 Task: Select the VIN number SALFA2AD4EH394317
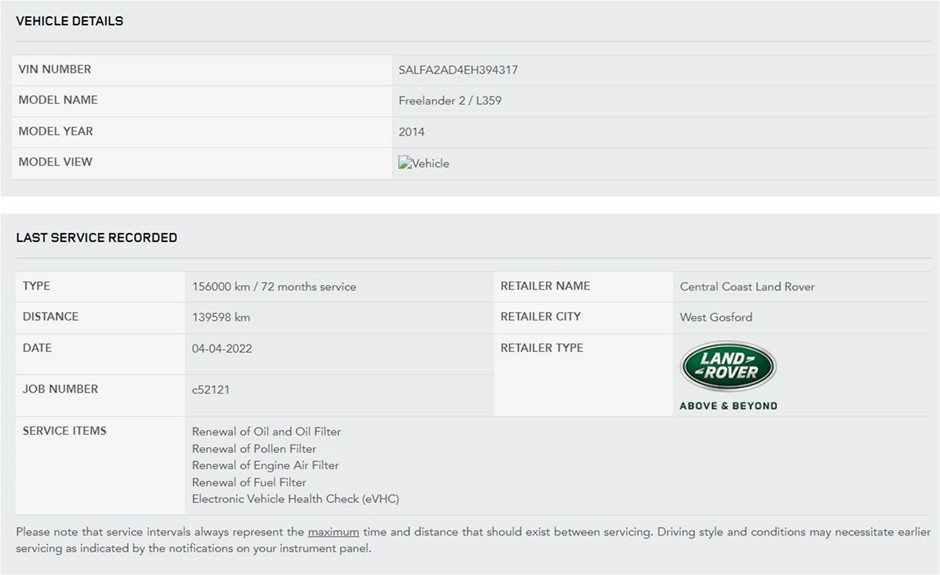(x=458, y=70)
